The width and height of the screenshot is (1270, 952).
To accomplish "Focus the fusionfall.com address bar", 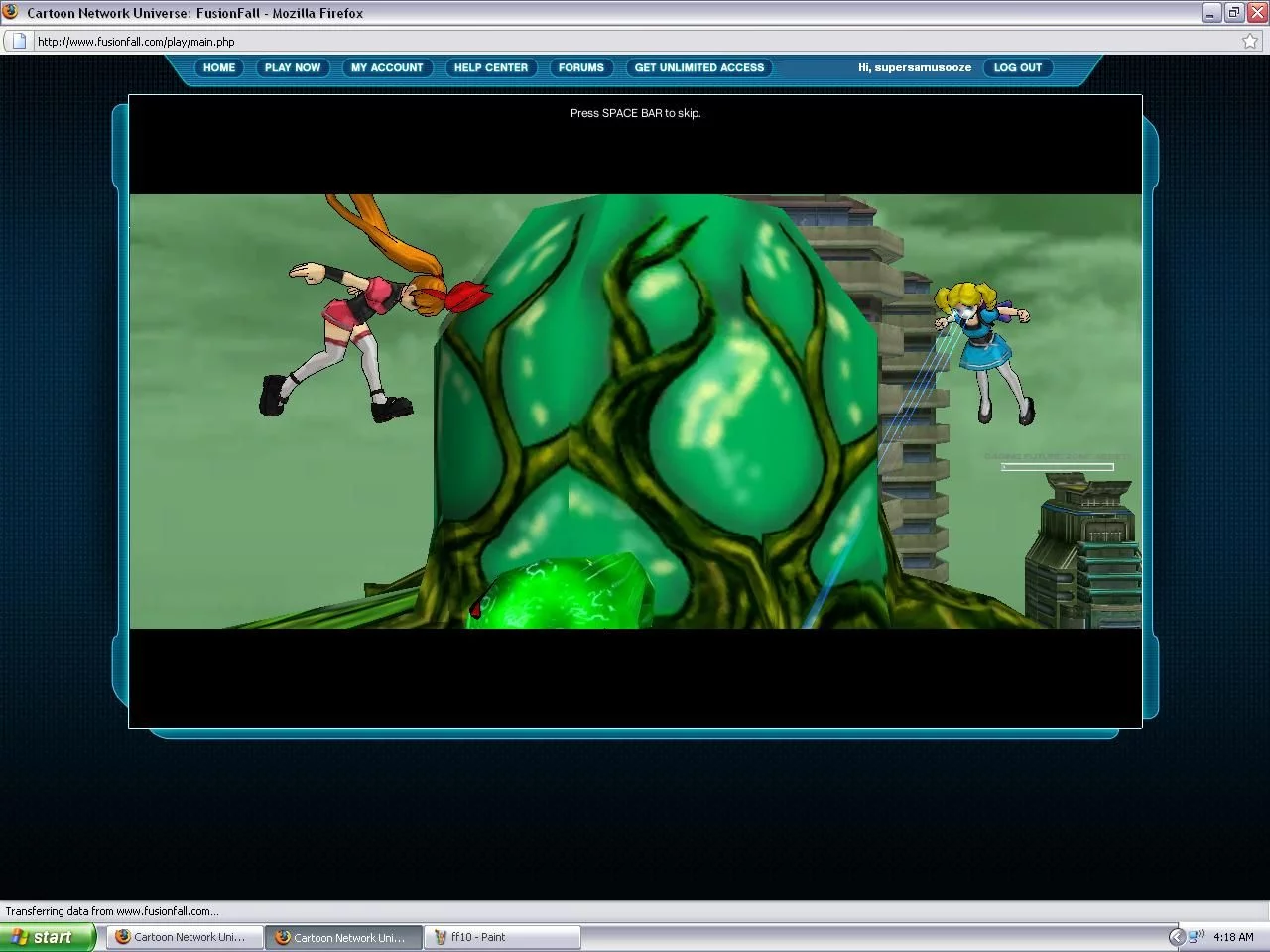I will [635, 41].
